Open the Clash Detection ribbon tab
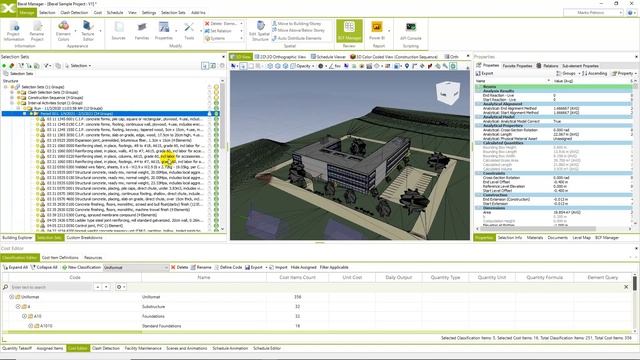Viewport: 640px width, 360px height. (x=74, y=13)
